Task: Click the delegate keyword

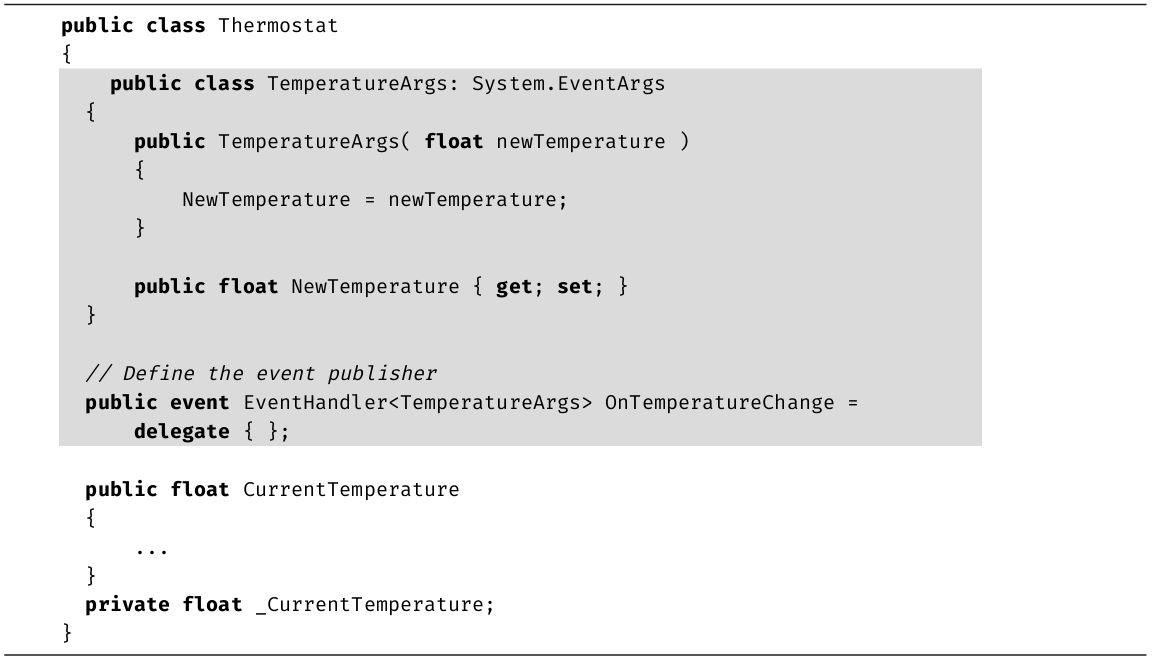Action: coord(181,432)
